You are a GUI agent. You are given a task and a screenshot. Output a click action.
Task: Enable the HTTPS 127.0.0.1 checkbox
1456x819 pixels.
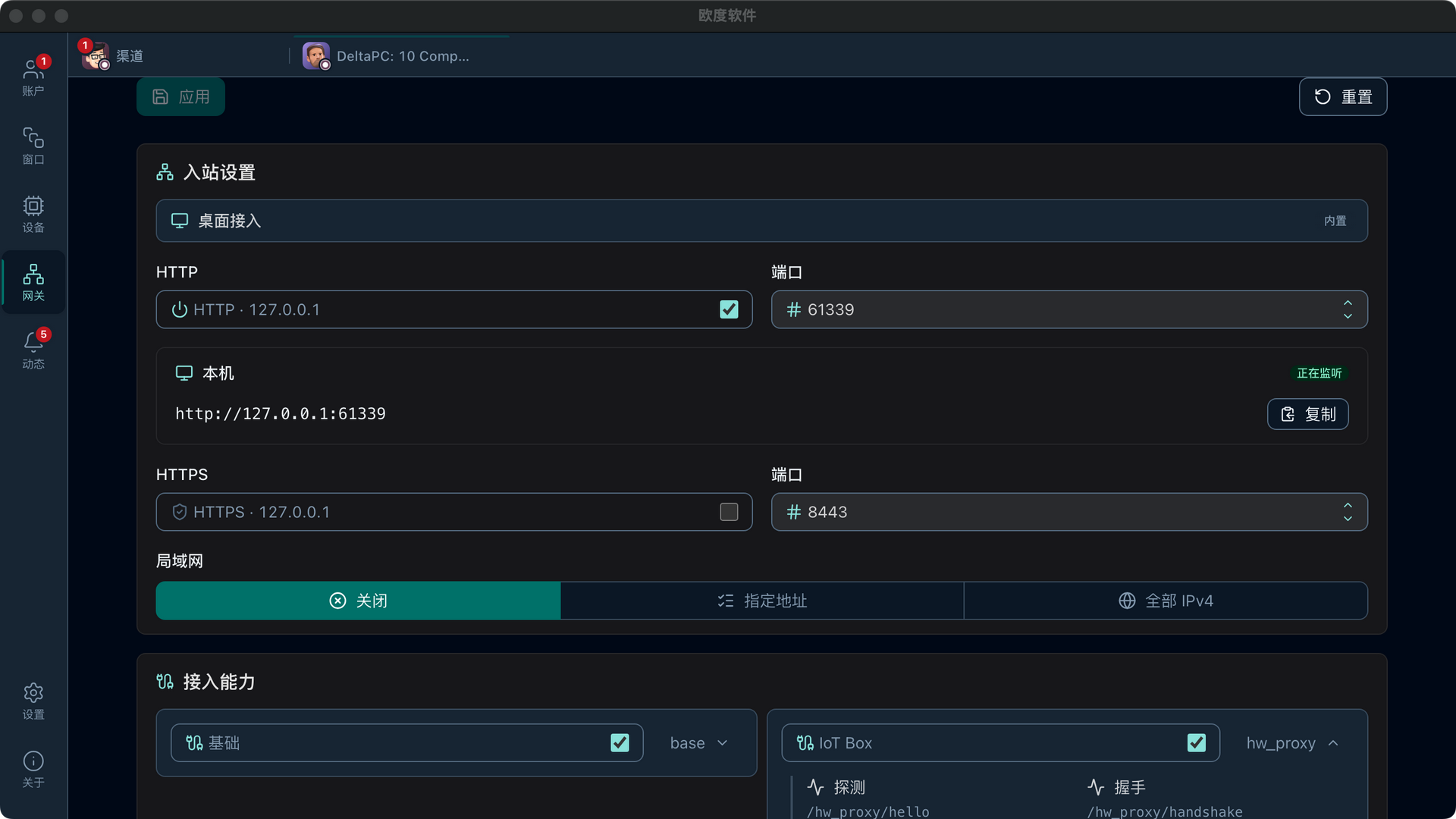coord(729,512)
